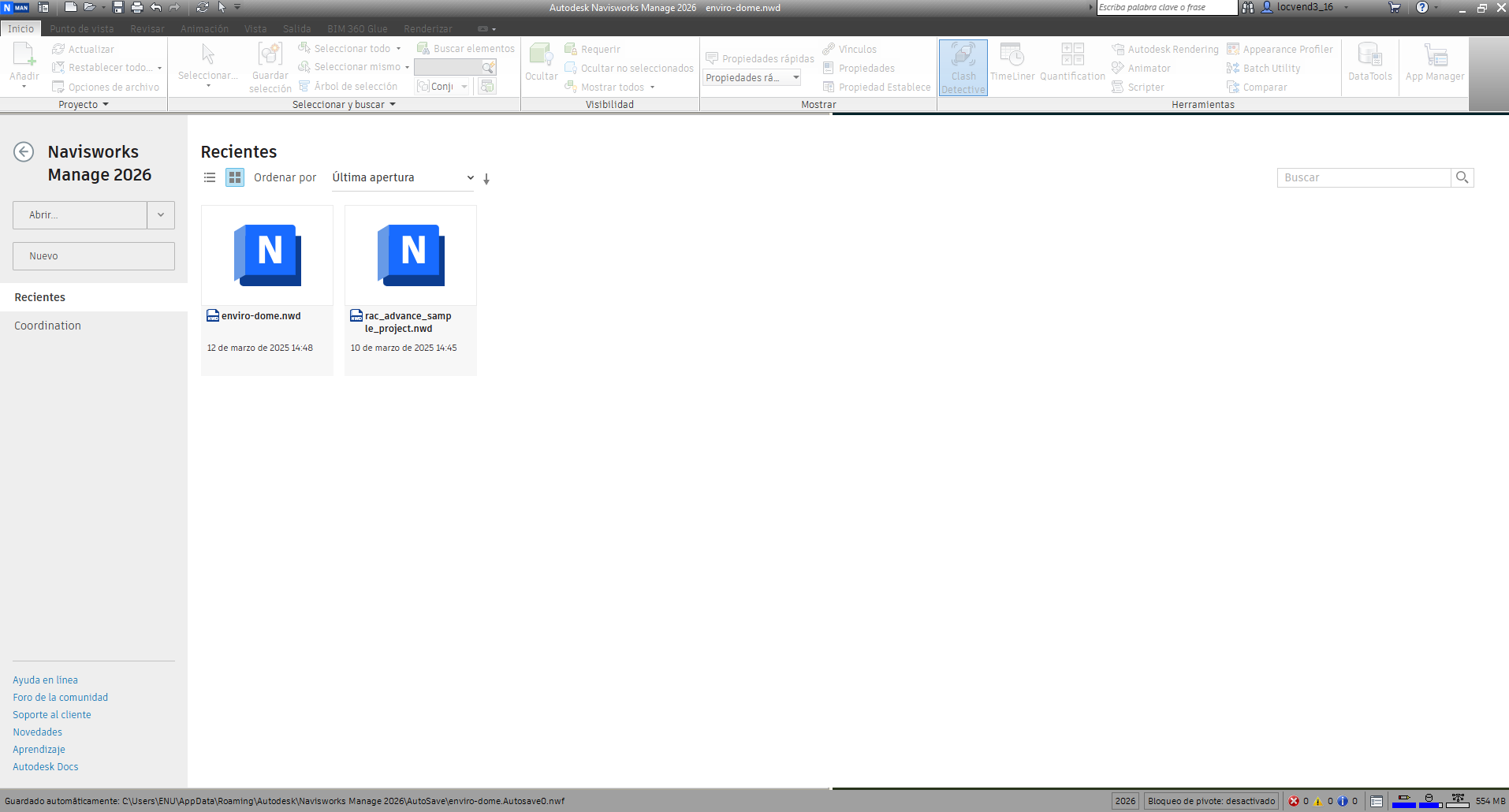This screenshot has height=812, width=1509.
Task: Open the BIM 360 Glue tab
Action: tap(357, 28)
